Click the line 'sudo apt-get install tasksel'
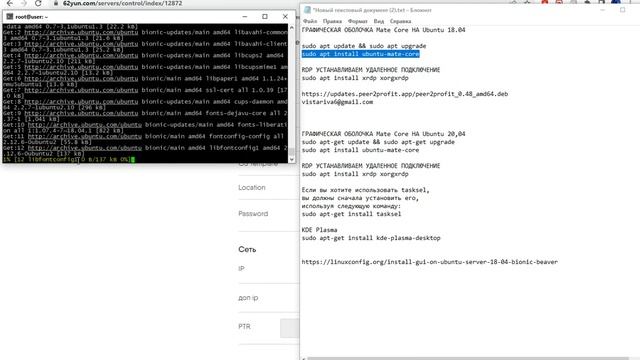640x360 pixels. tap(351, 214)
